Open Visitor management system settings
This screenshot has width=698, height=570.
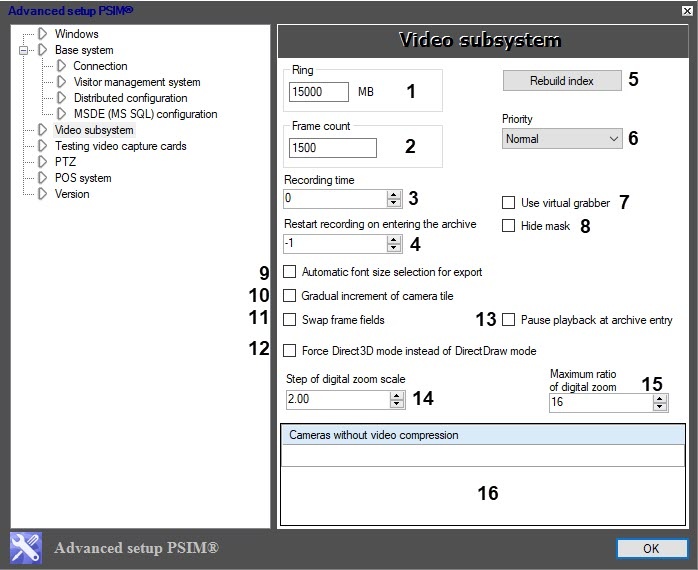137,82
